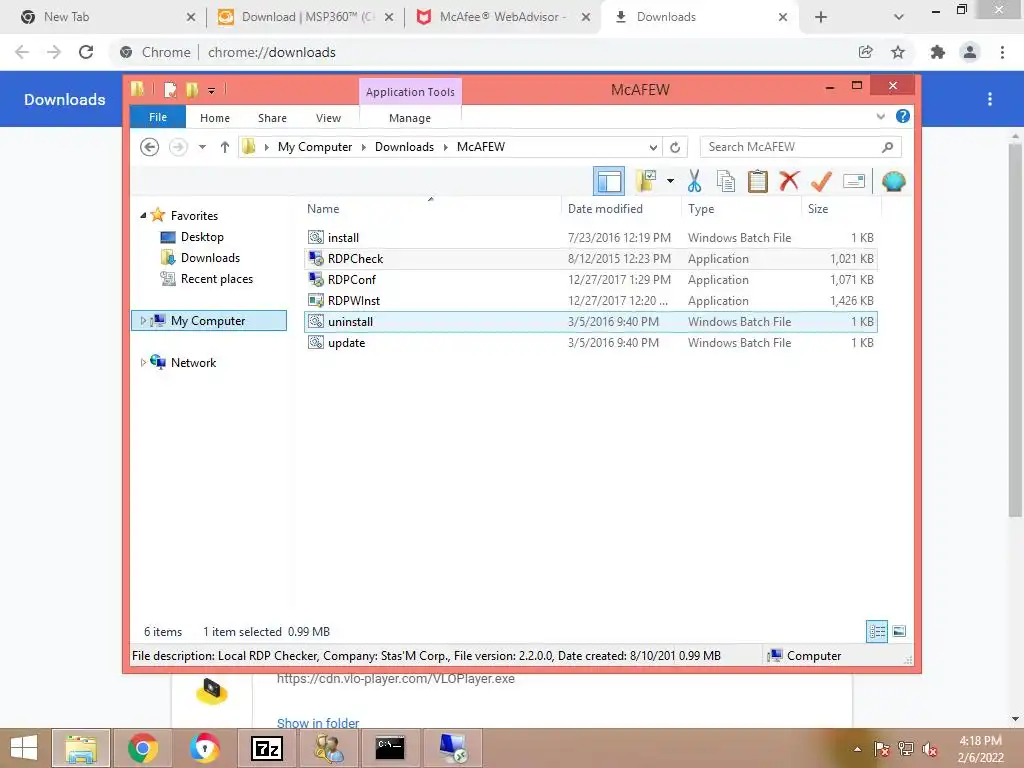Image resolution: width=1024 pixels, height=768 pixels.
Task: Open the Manage ribbon tab
Action: coord(410,118)
